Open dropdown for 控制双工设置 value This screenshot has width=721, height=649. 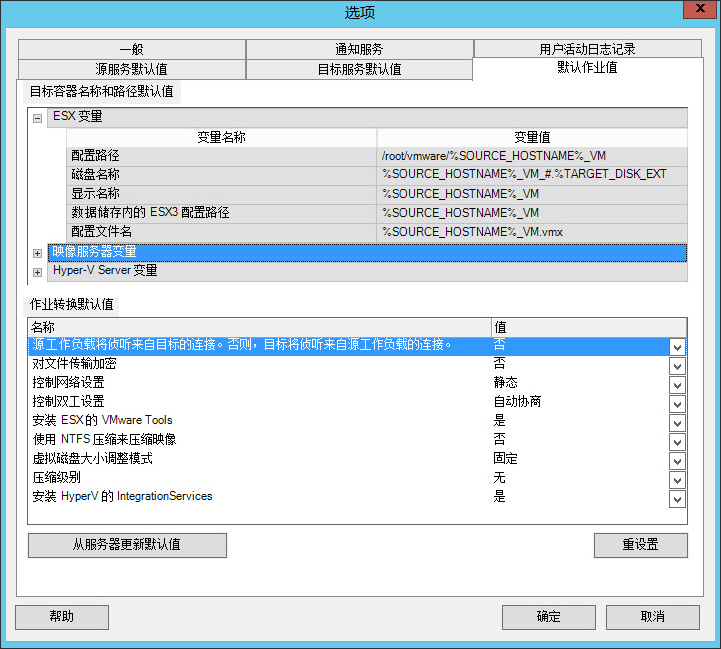coord(677,404)
